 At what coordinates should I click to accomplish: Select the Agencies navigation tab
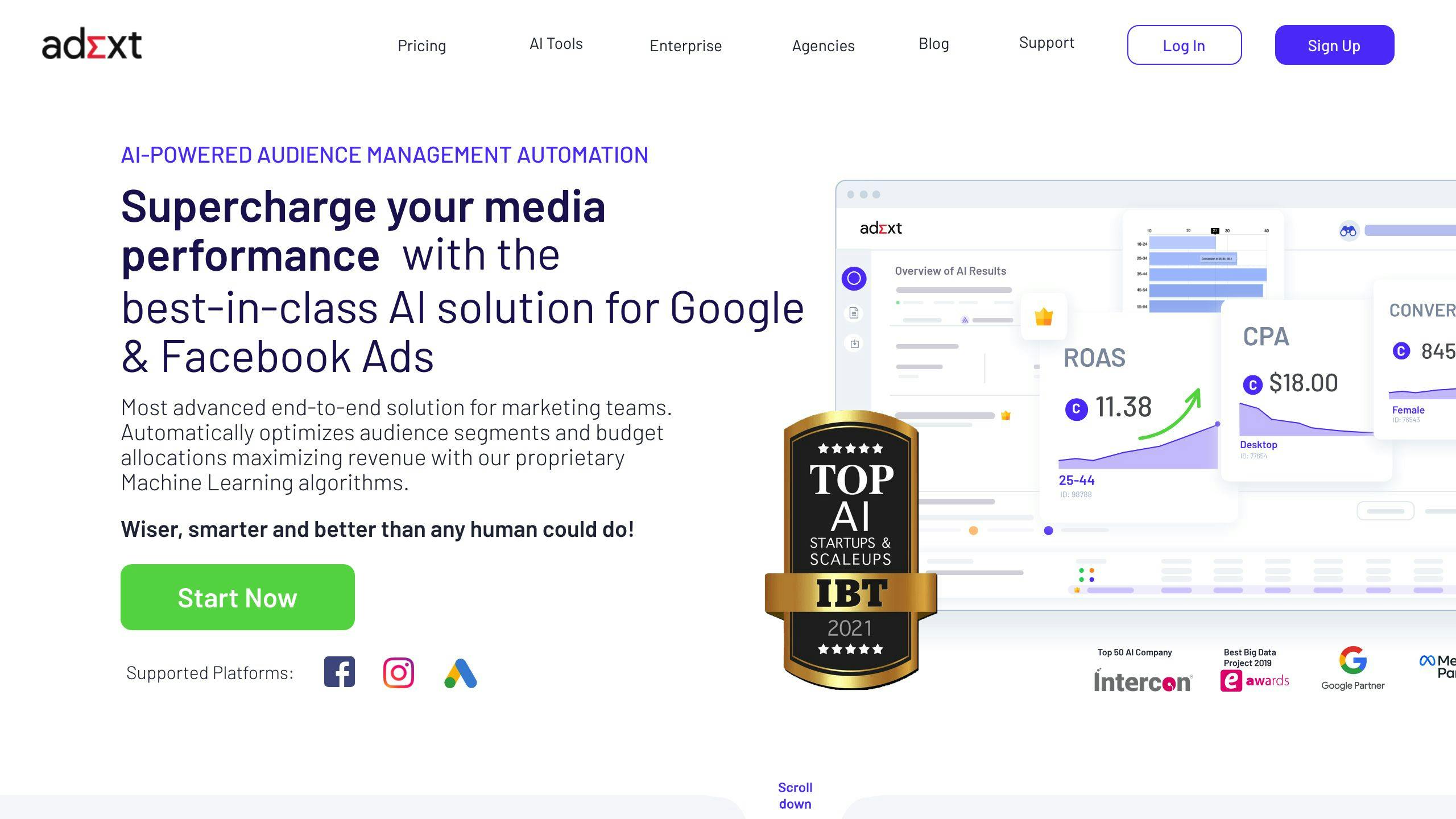822,44
